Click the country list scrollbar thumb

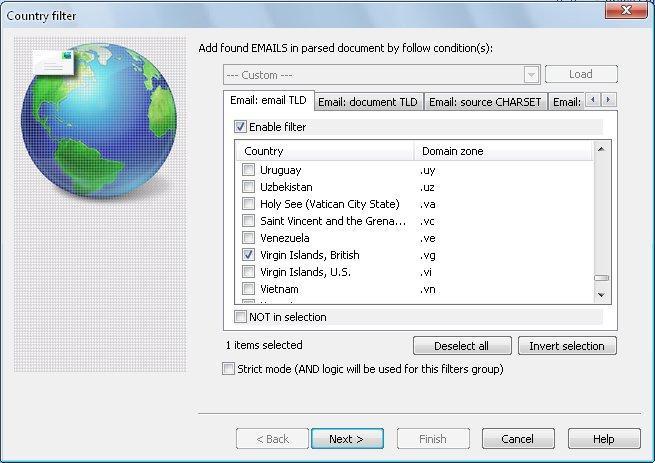[601, 278]
